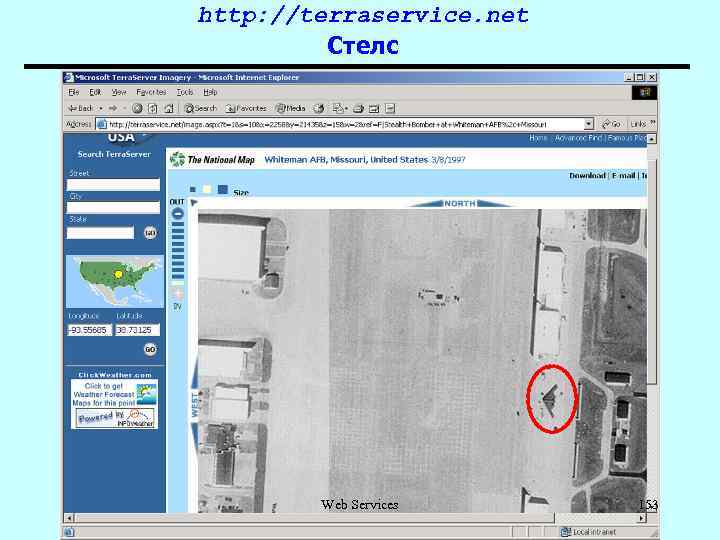This screenshot has width=720, height=540.
Task: Click the GO button under the coordinate fields
Action: pos(150,349)
